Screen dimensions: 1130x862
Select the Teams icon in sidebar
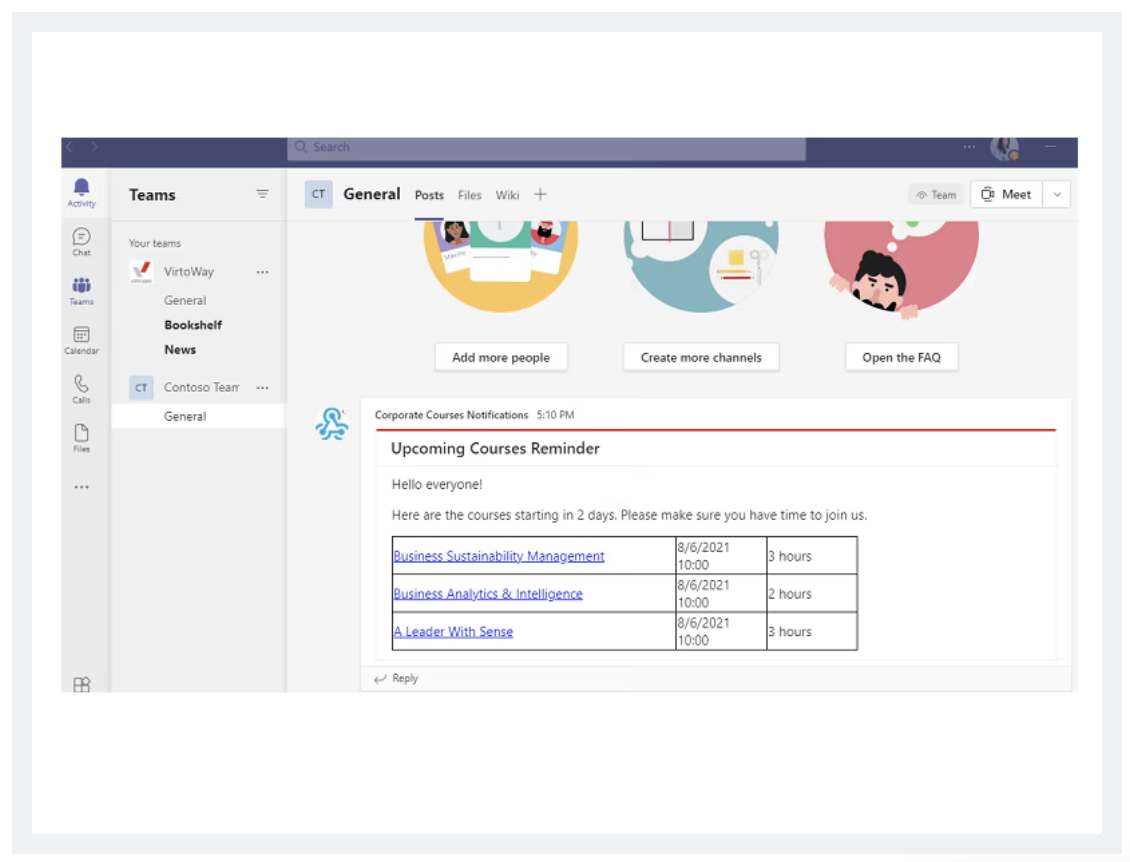(81, 290)
